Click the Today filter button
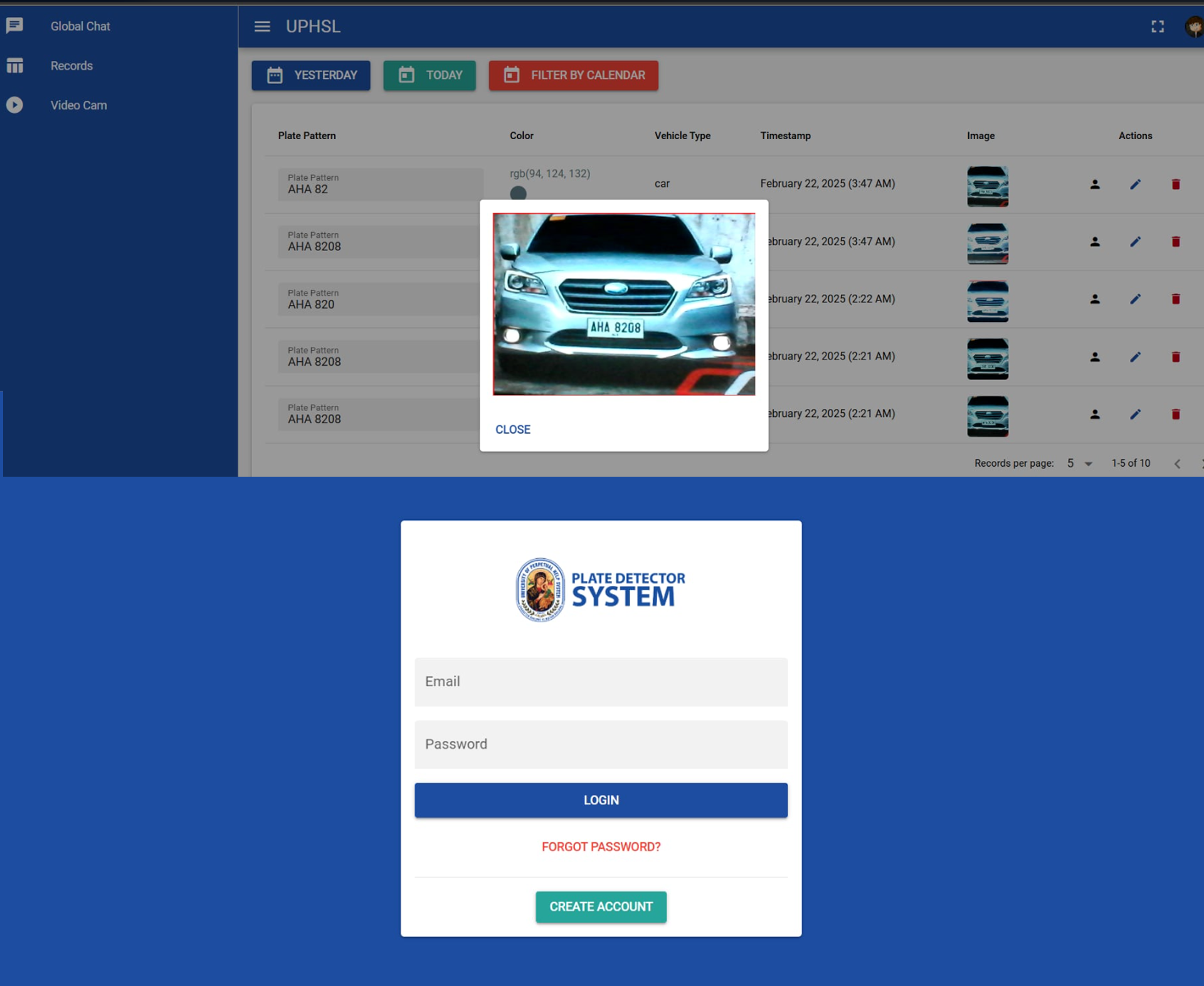 pos(430,75)
